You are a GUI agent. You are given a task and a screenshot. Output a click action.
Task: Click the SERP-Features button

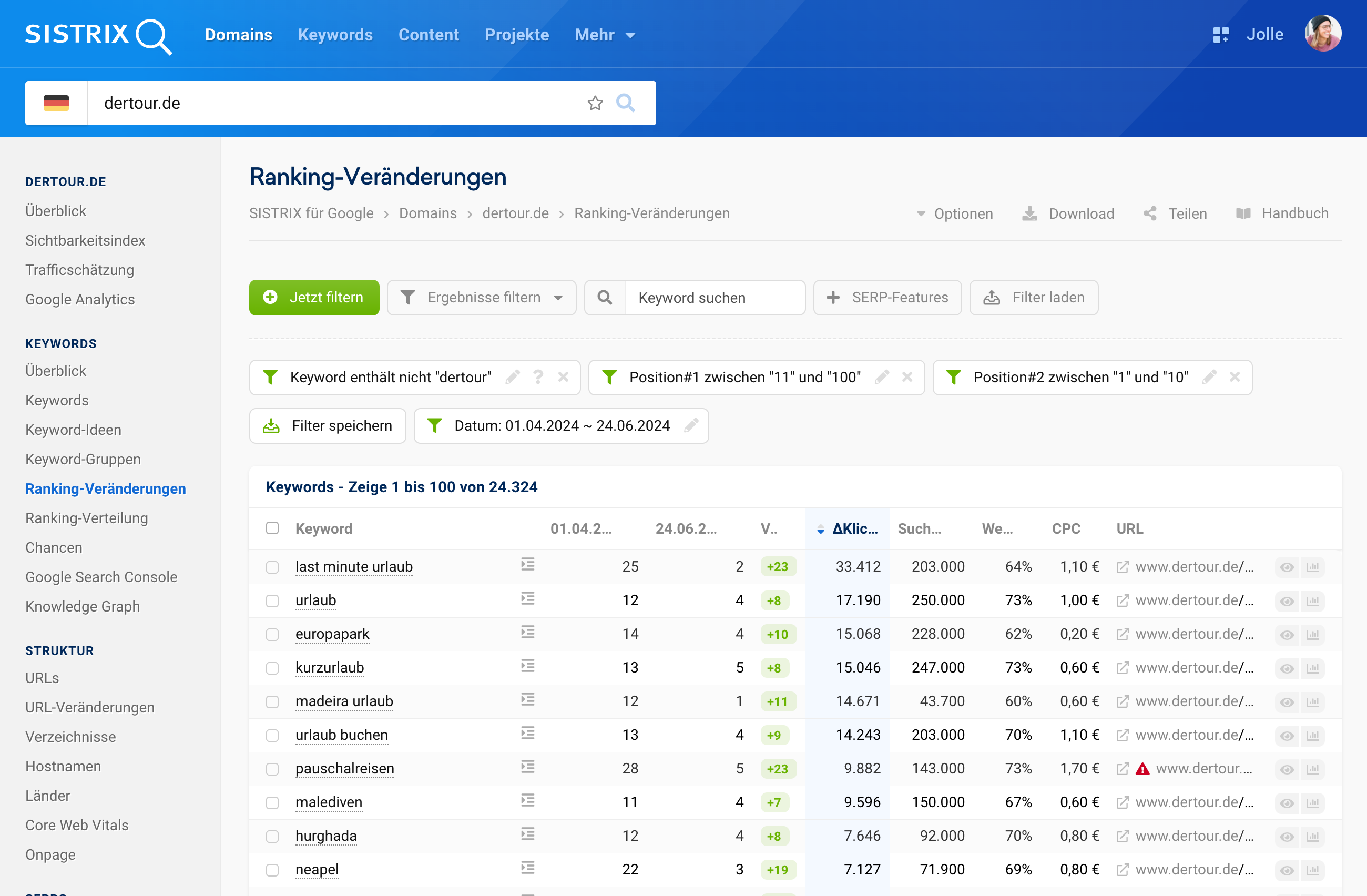pyautogui.click(x=887, y=298)
